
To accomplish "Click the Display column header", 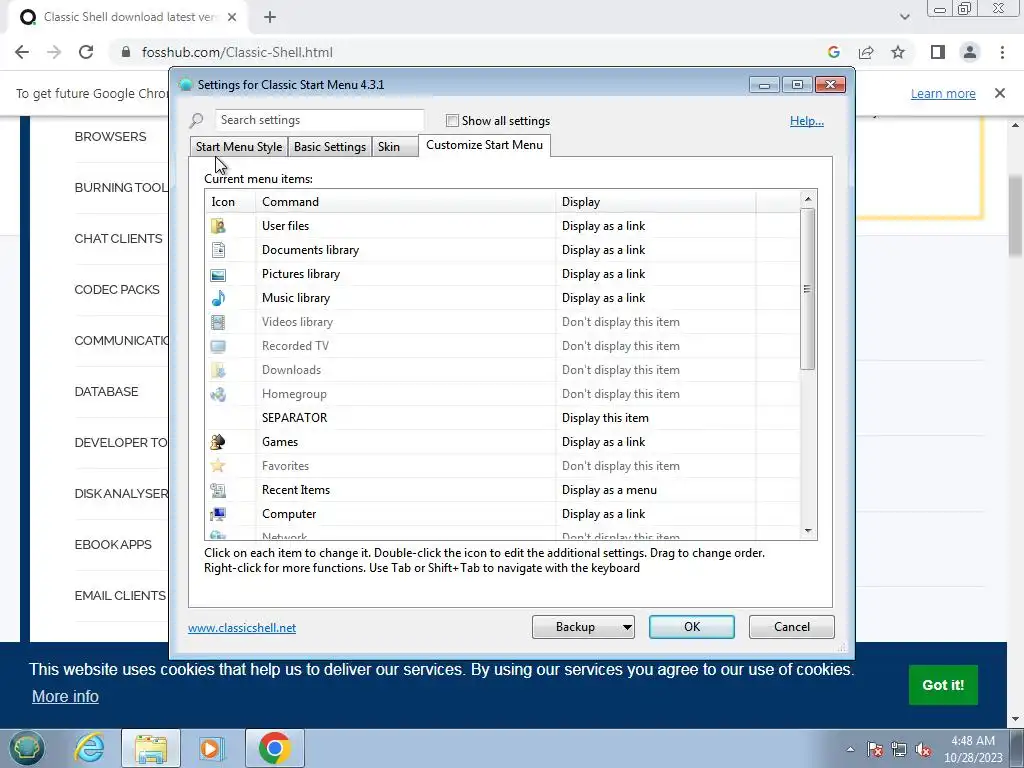I will (x=656, y=202).
